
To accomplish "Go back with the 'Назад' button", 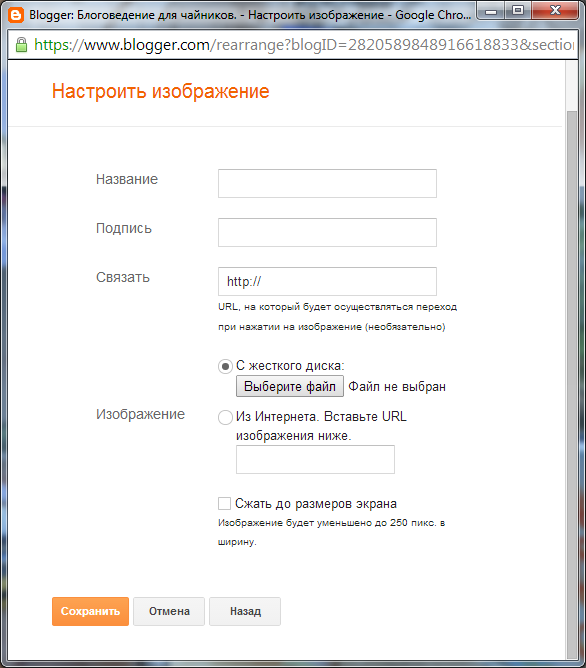I will click(x=245, y=611).
